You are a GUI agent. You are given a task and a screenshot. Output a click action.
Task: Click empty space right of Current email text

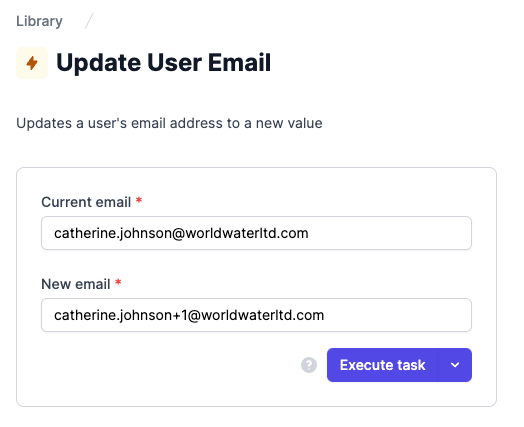click(388, 233)
